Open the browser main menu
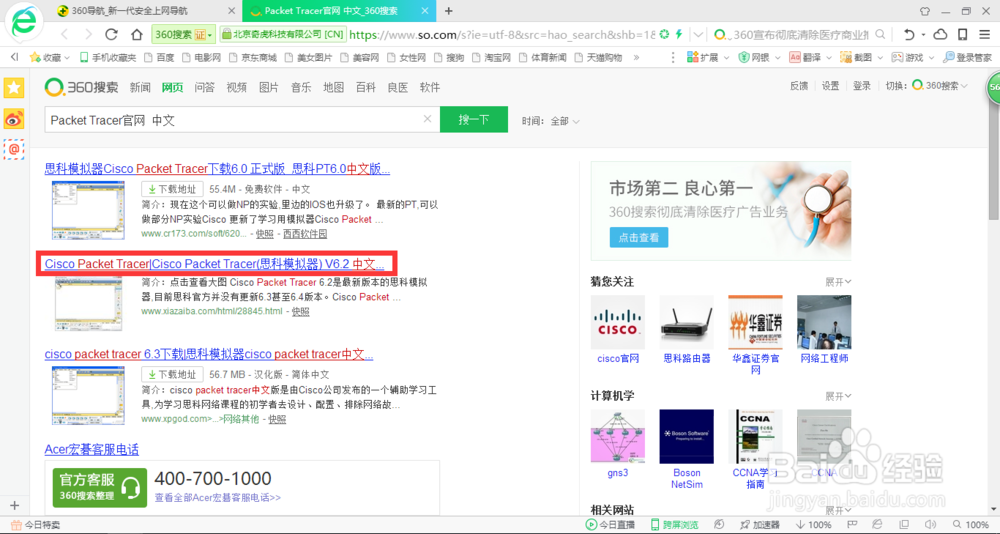 click(984, 34)
